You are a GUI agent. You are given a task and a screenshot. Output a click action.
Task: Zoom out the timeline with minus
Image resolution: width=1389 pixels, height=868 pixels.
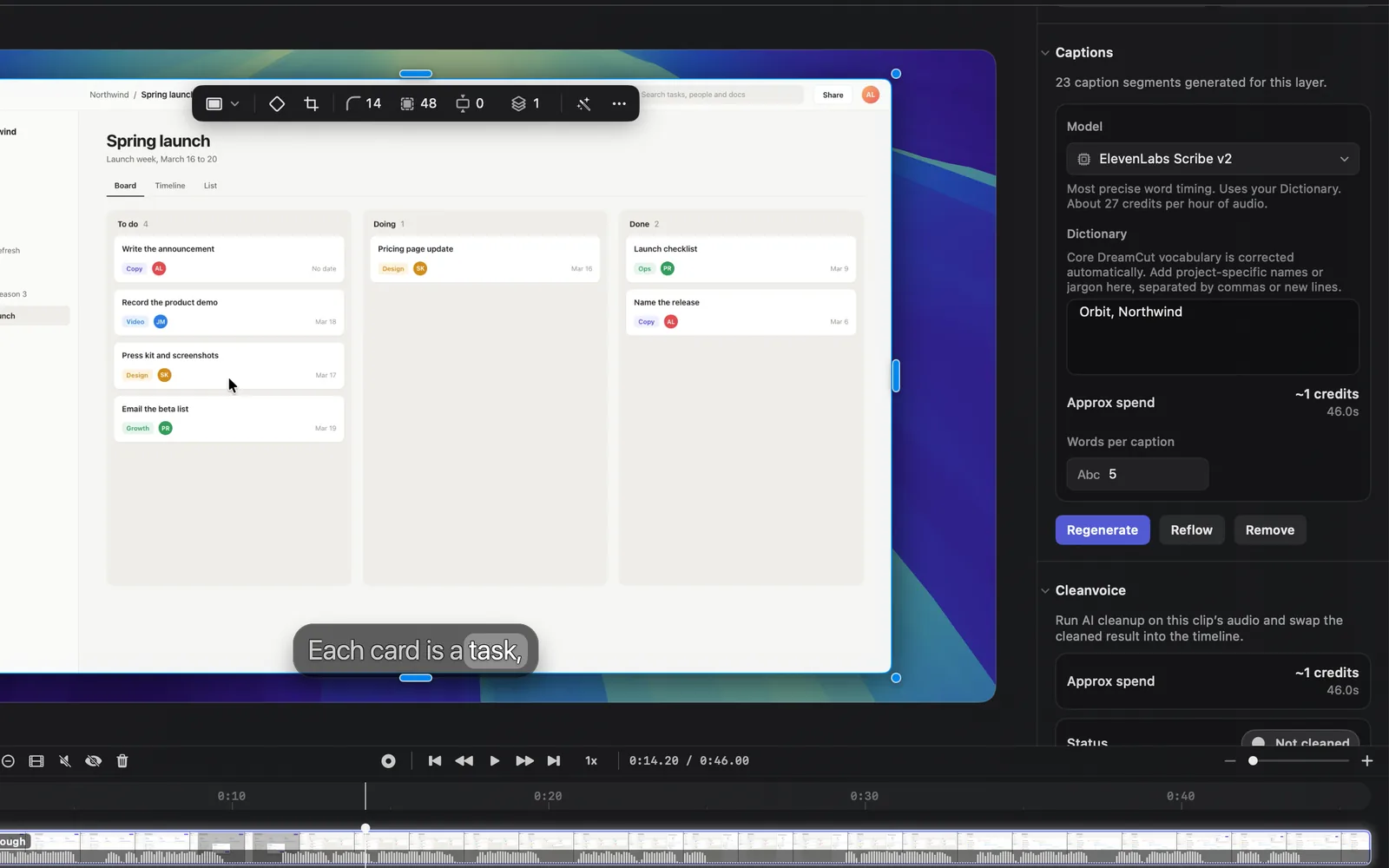[x=1230, y=761]
